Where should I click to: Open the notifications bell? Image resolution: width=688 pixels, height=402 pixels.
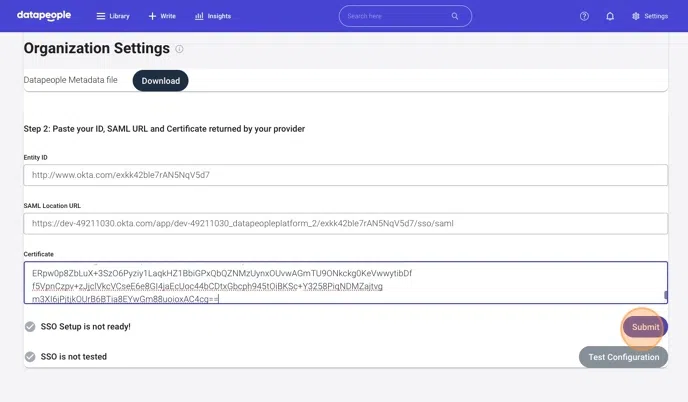[x=610, y=17]
